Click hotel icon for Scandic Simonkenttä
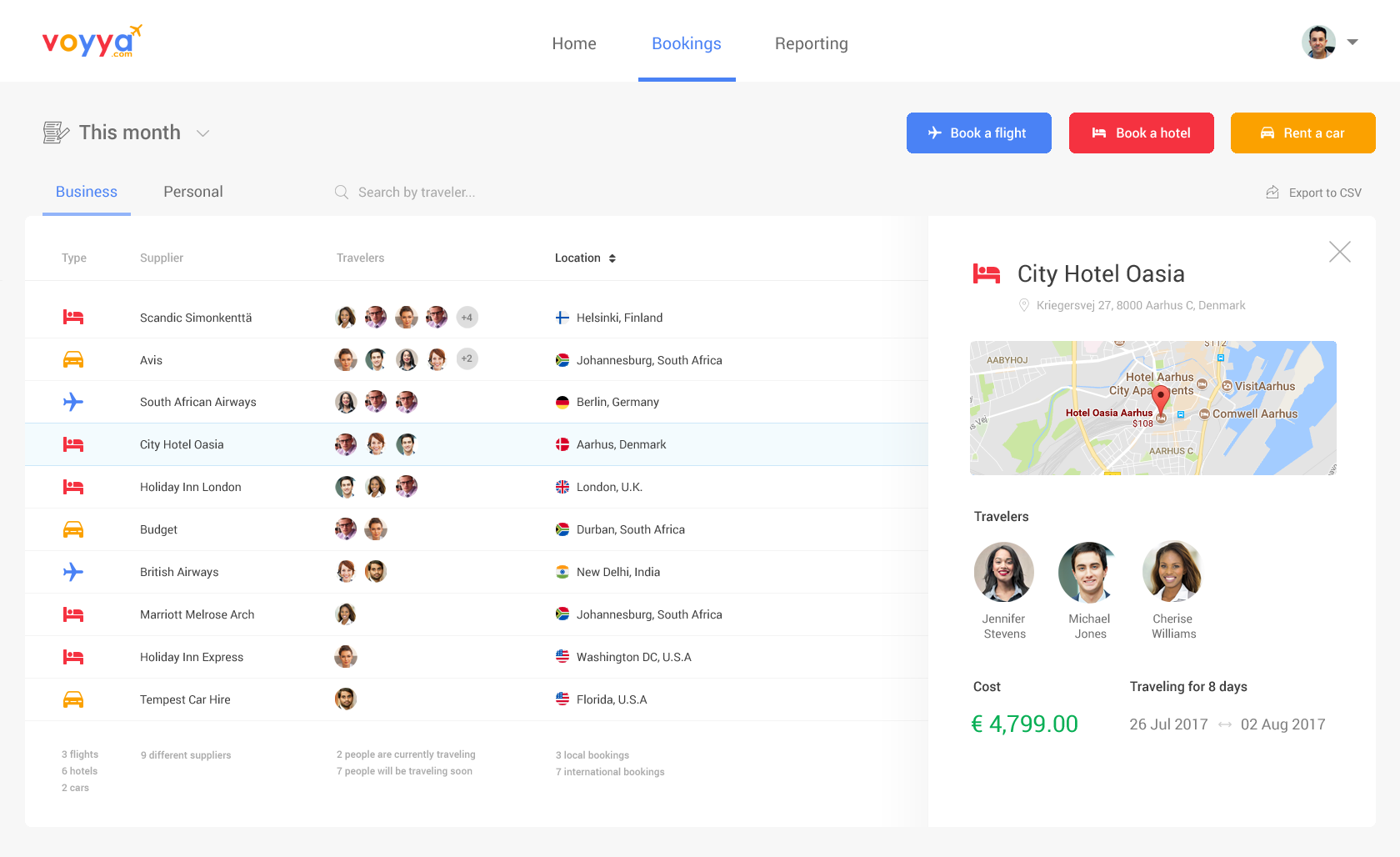Screen dimensions: 1400x857 click(x=73, y=317)
